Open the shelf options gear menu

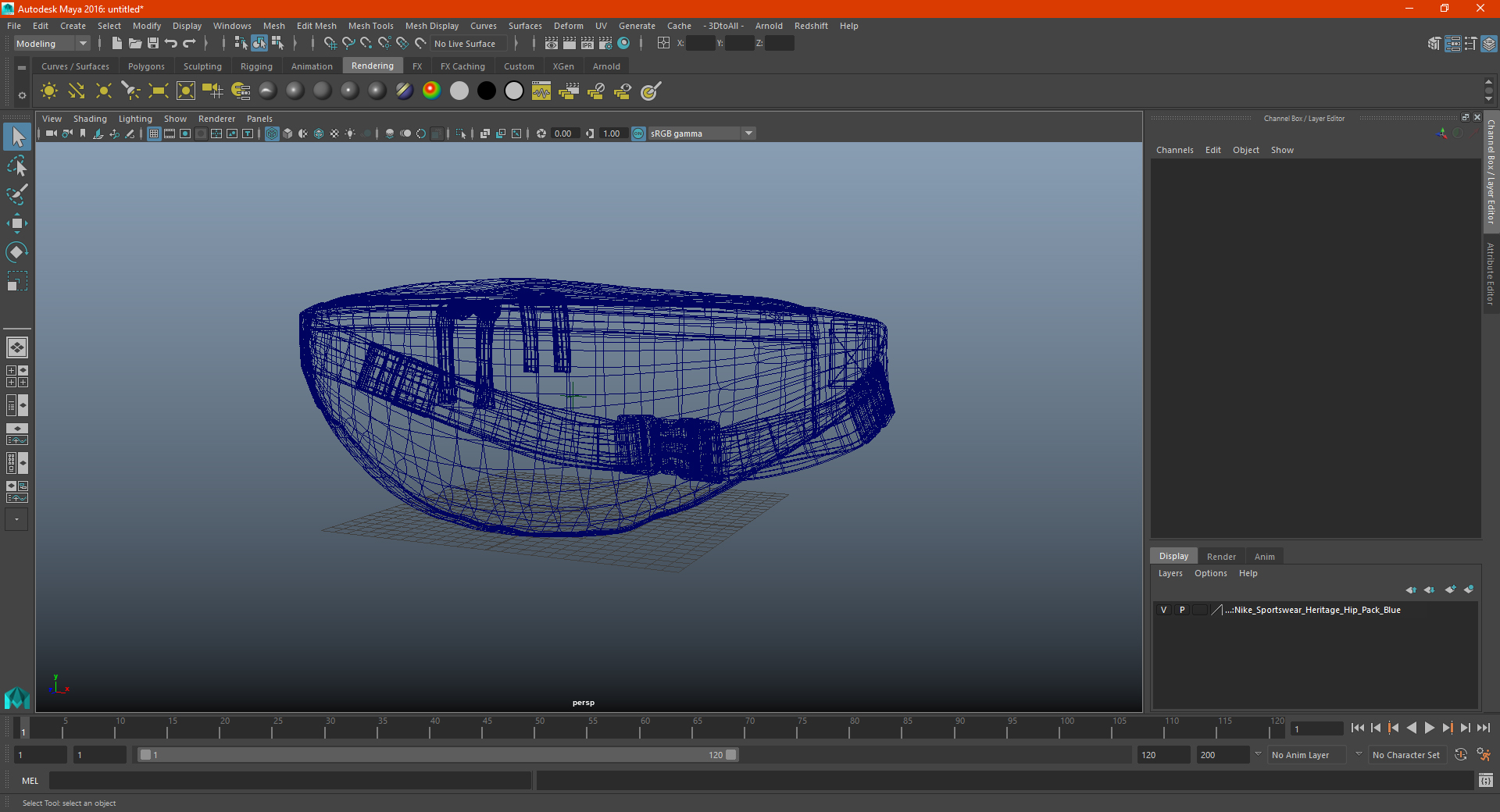tap(22, 95)
